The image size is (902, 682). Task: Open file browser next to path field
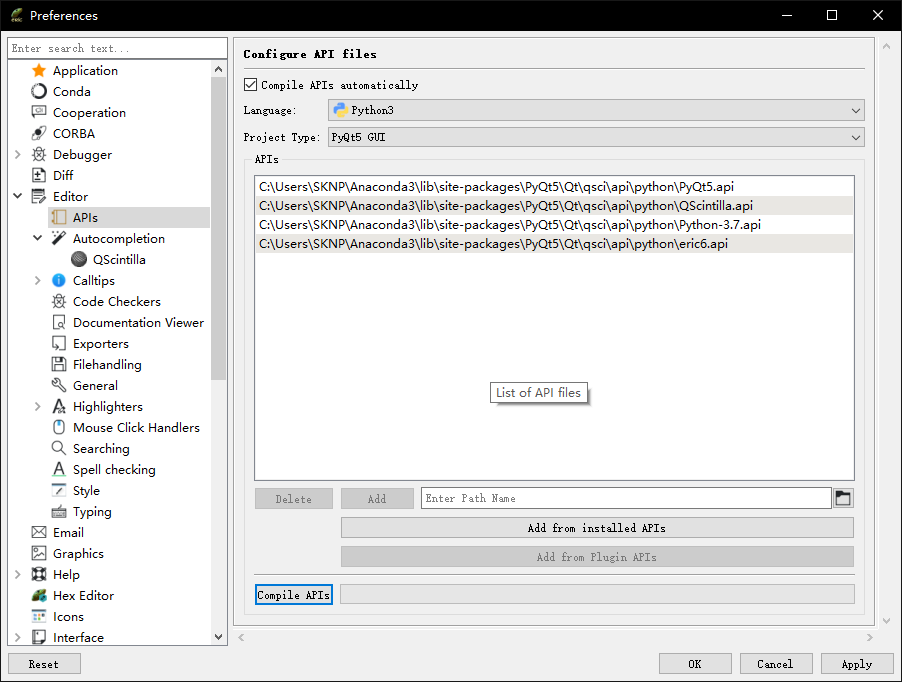[x=843, y=498]
